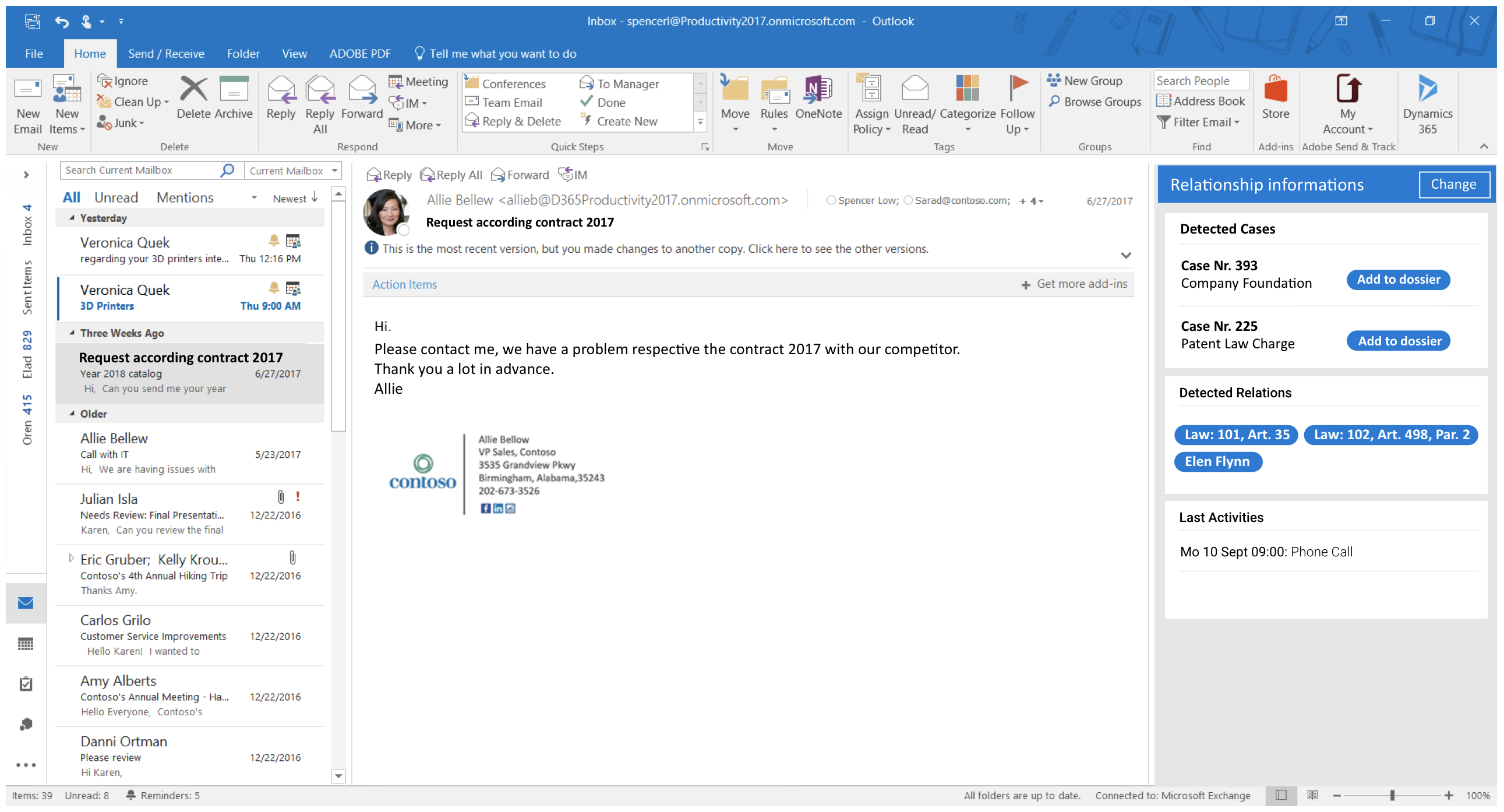The image size is (1504, 812).
Task: Click the Address Book icon
Action: pyautogui.click(x=1164, y=101)
